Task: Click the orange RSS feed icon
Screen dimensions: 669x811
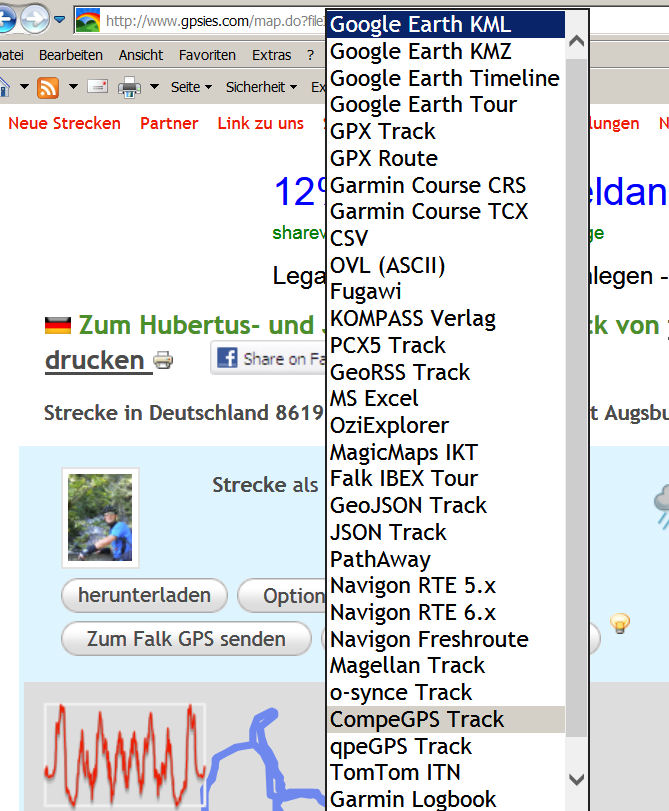Action: tap(47, 87)
